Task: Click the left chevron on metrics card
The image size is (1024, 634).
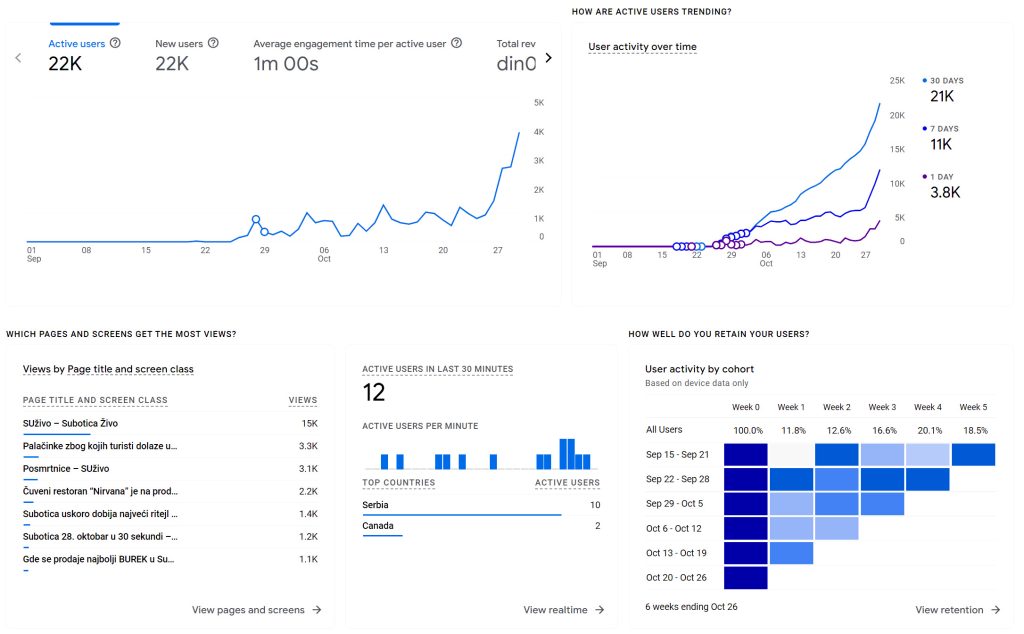Action: click(18, 58)
